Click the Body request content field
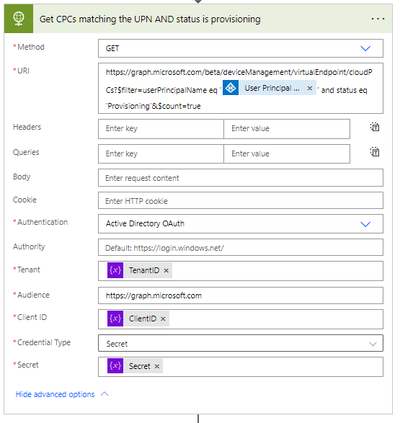Viewport: 400px width, 423px height. [x=241, y=178]
